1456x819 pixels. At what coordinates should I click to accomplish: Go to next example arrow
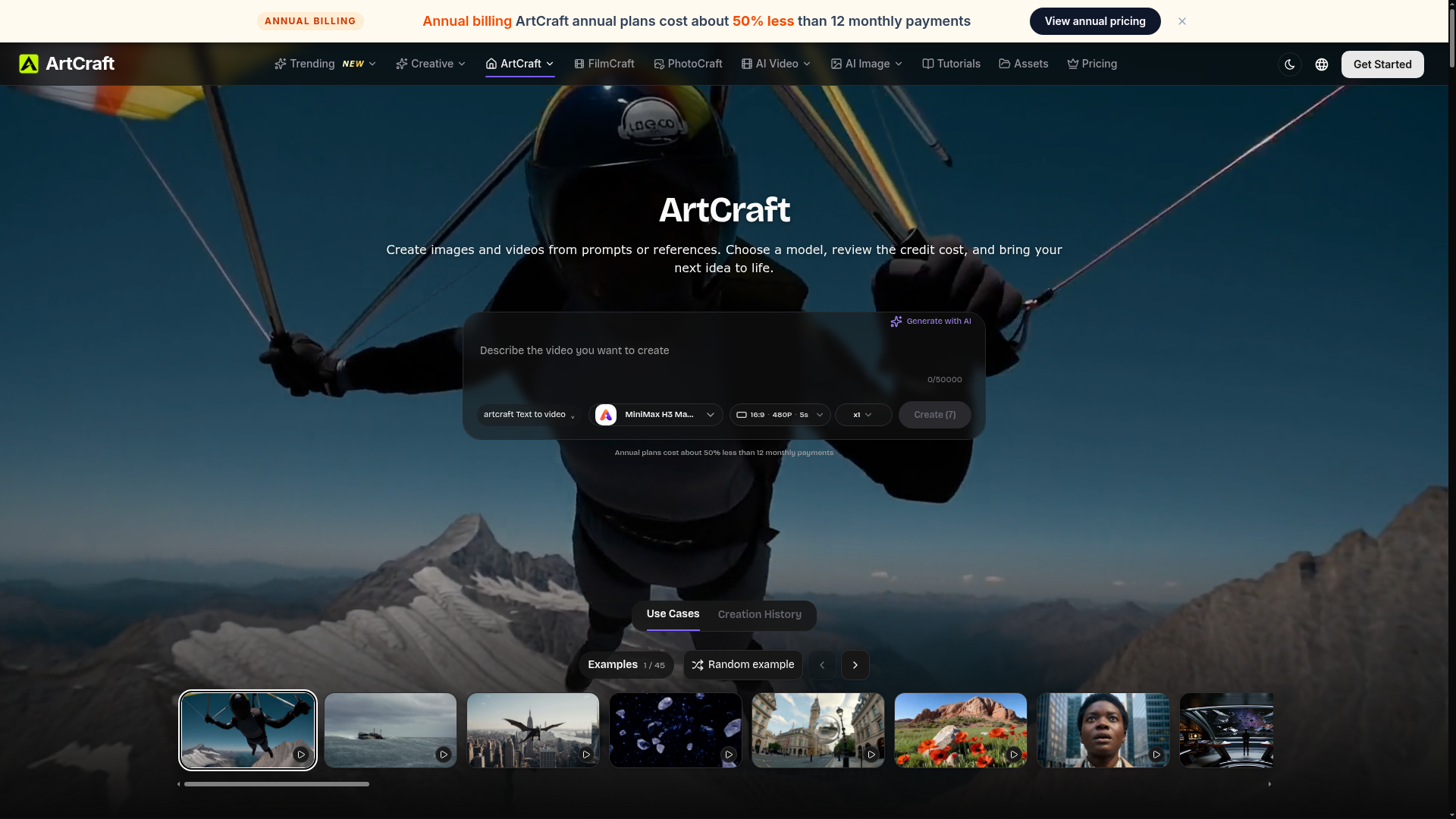(855, 665)
